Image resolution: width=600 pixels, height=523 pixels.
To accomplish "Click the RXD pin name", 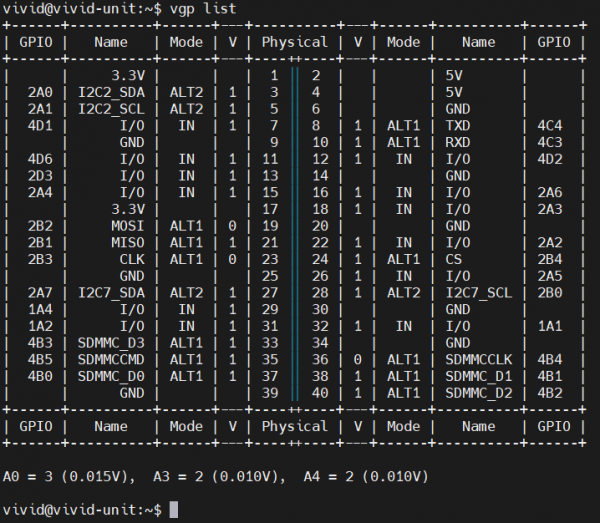I will point(461,142).
